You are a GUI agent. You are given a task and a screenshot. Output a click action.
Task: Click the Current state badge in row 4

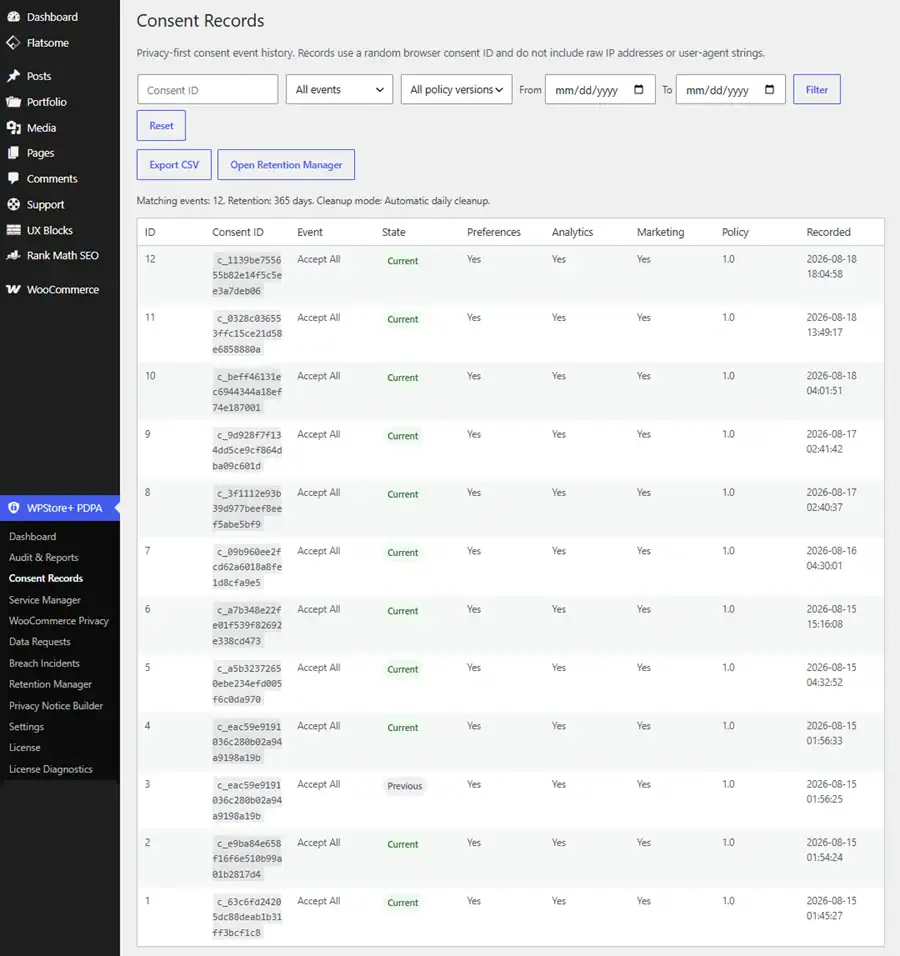tap(402, 727)
